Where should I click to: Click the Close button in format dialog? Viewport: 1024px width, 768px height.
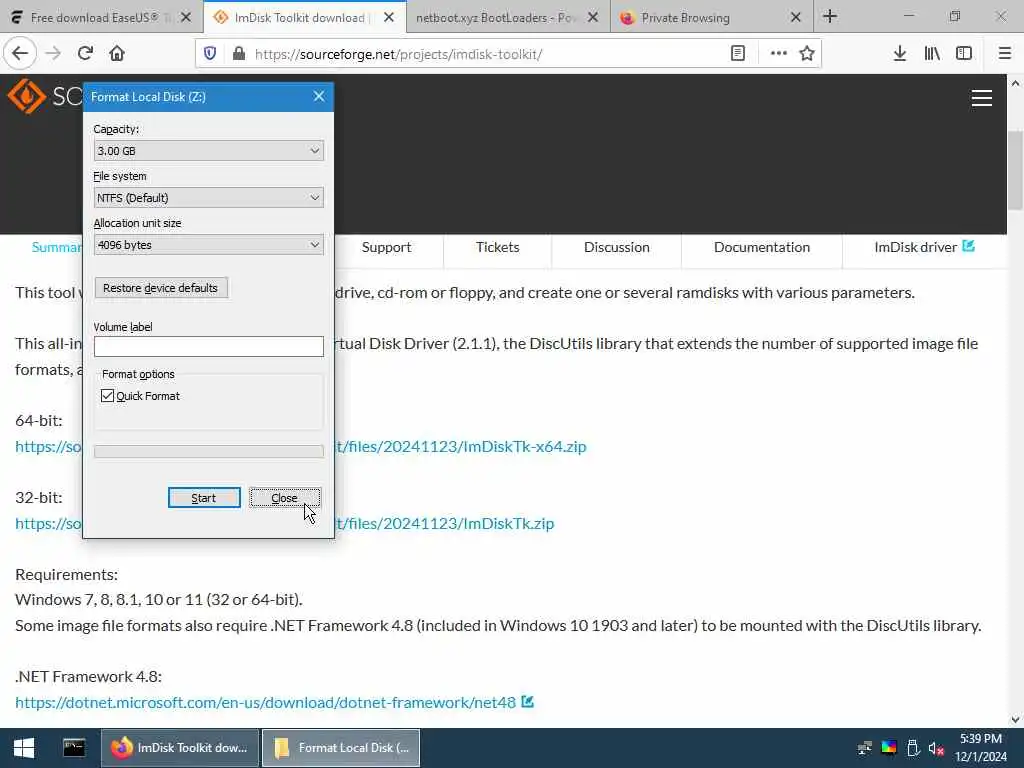pos(285,498)
